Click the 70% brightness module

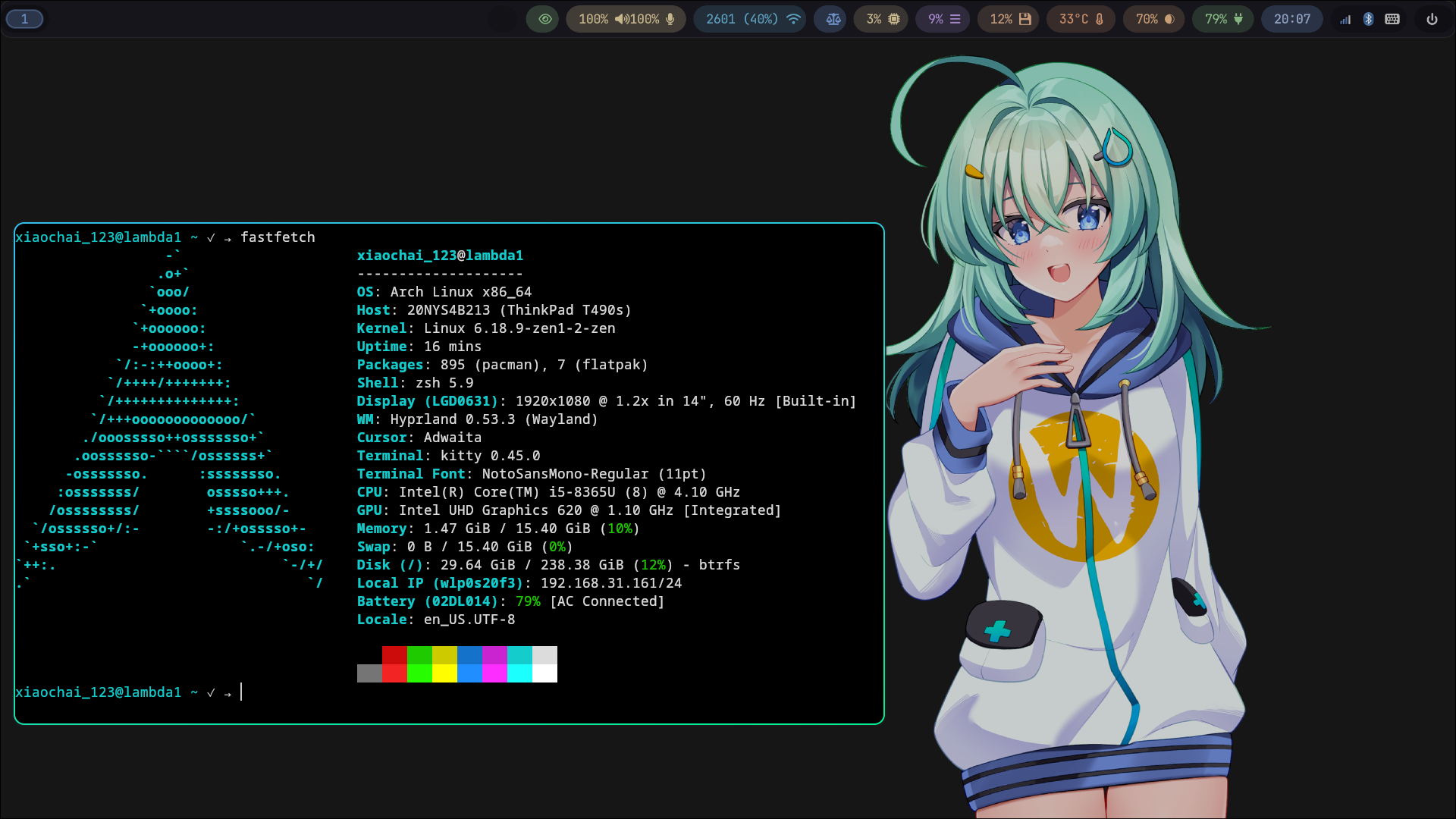coord(1154,19)
